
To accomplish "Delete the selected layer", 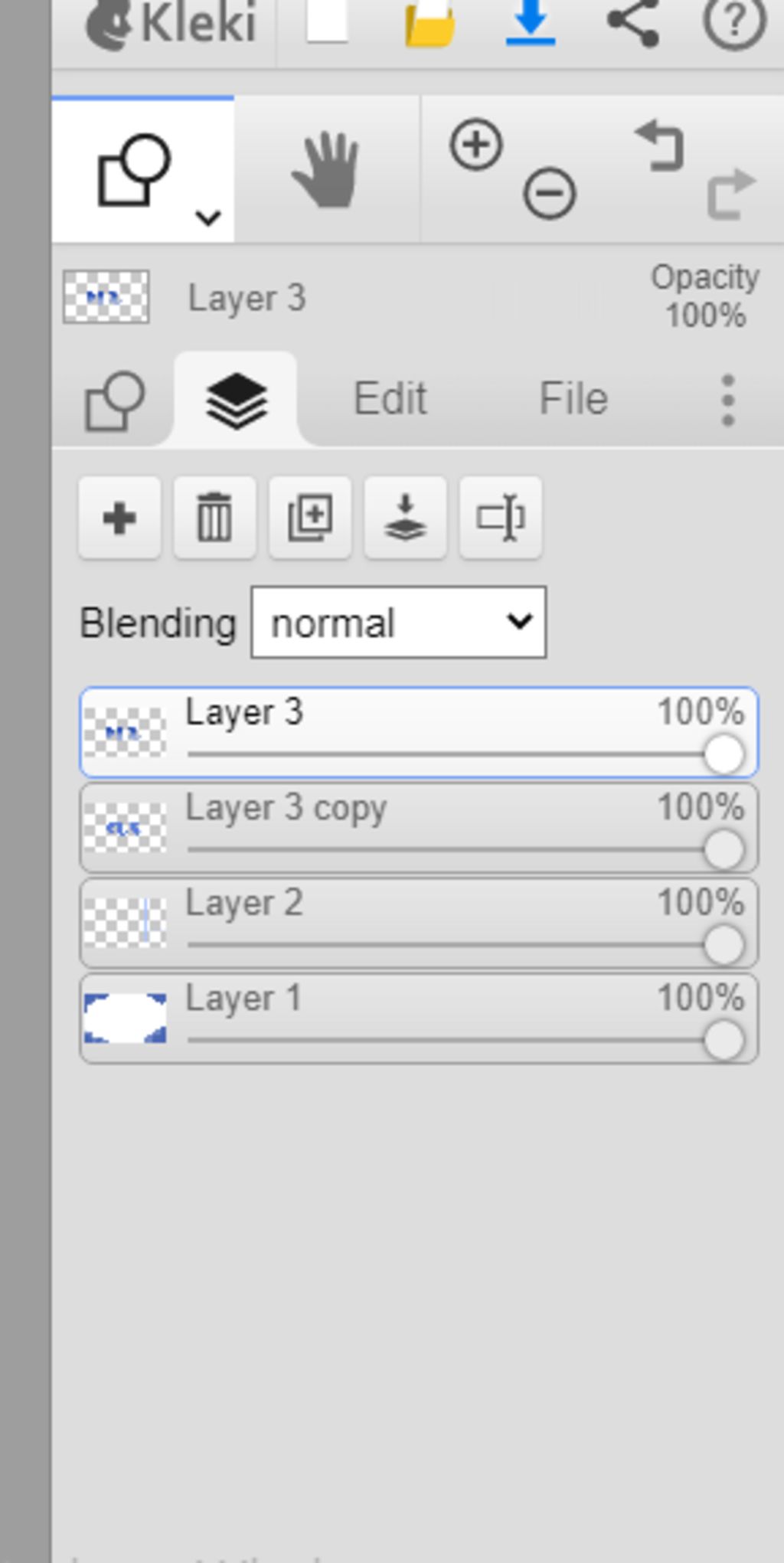I will point(214,518).
